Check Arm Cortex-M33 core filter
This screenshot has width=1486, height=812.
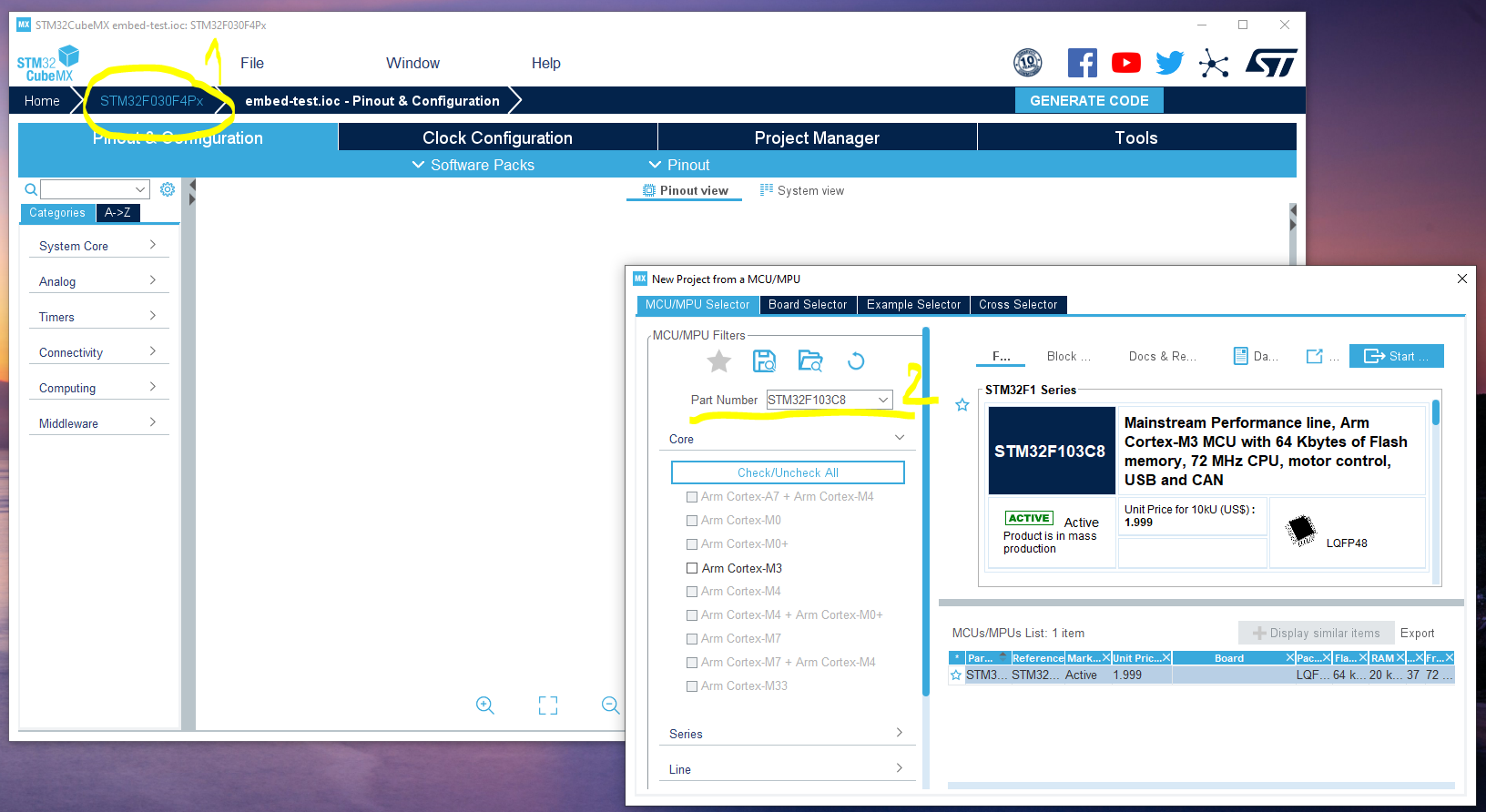point(692,686)
